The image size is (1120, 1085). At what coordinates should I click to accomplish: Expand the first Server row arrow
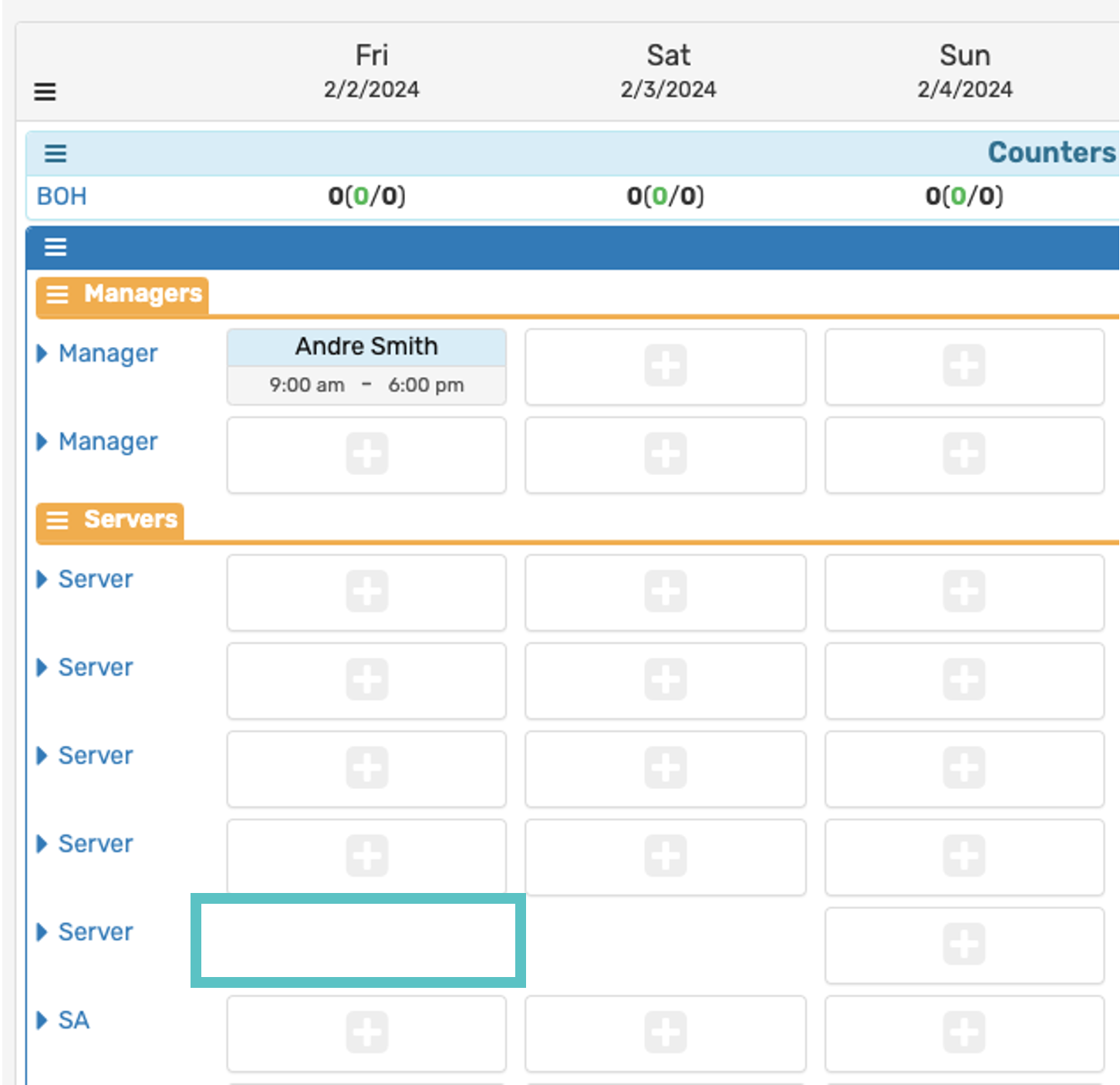click(42, 579)
